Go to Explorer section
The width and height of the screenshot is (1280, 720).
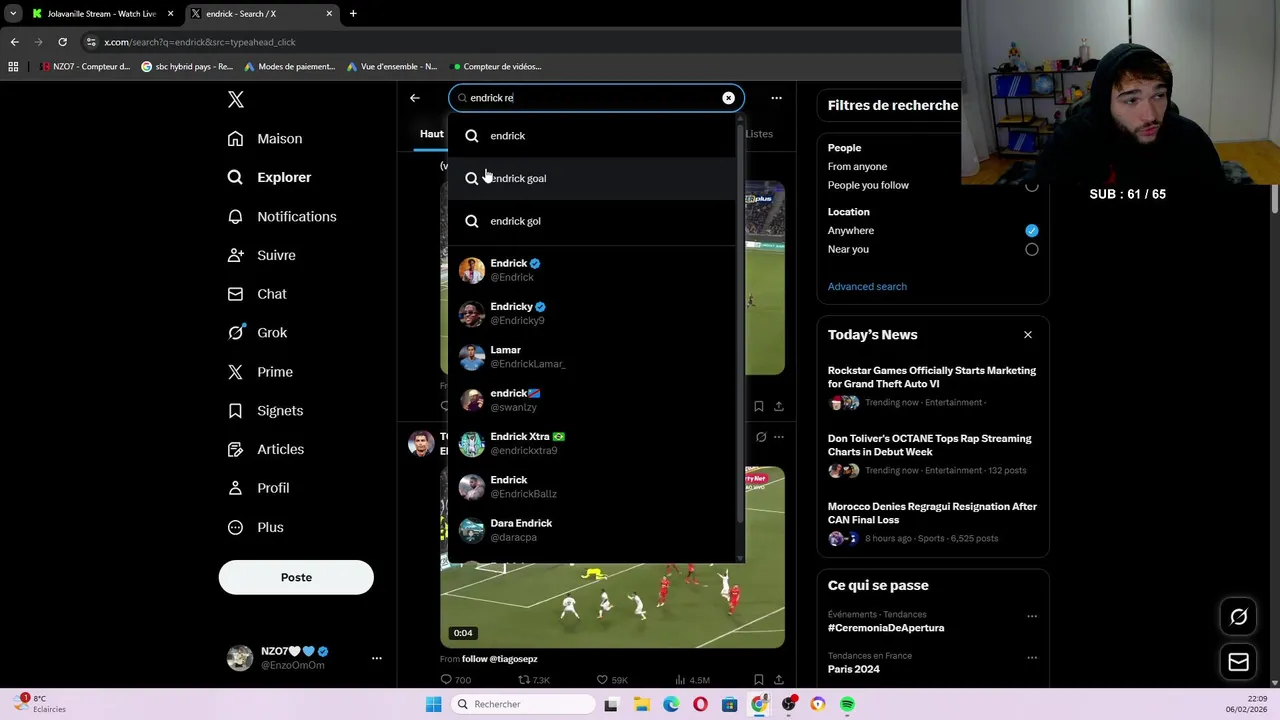[x=269, y=177]
